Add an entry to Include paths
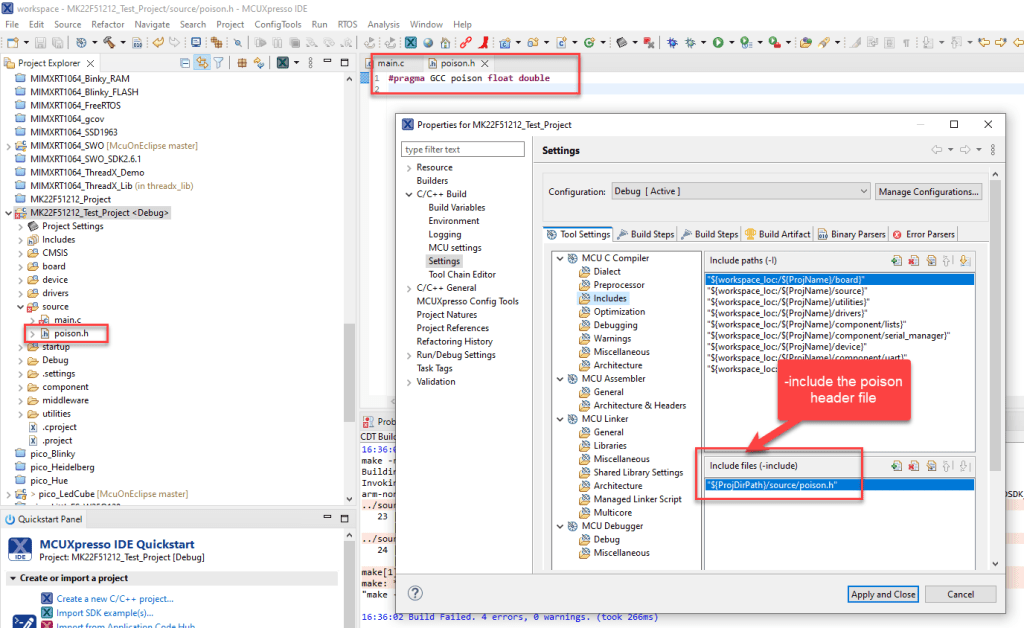Screen dimensions: 1024x628 [x=896, y=261]
